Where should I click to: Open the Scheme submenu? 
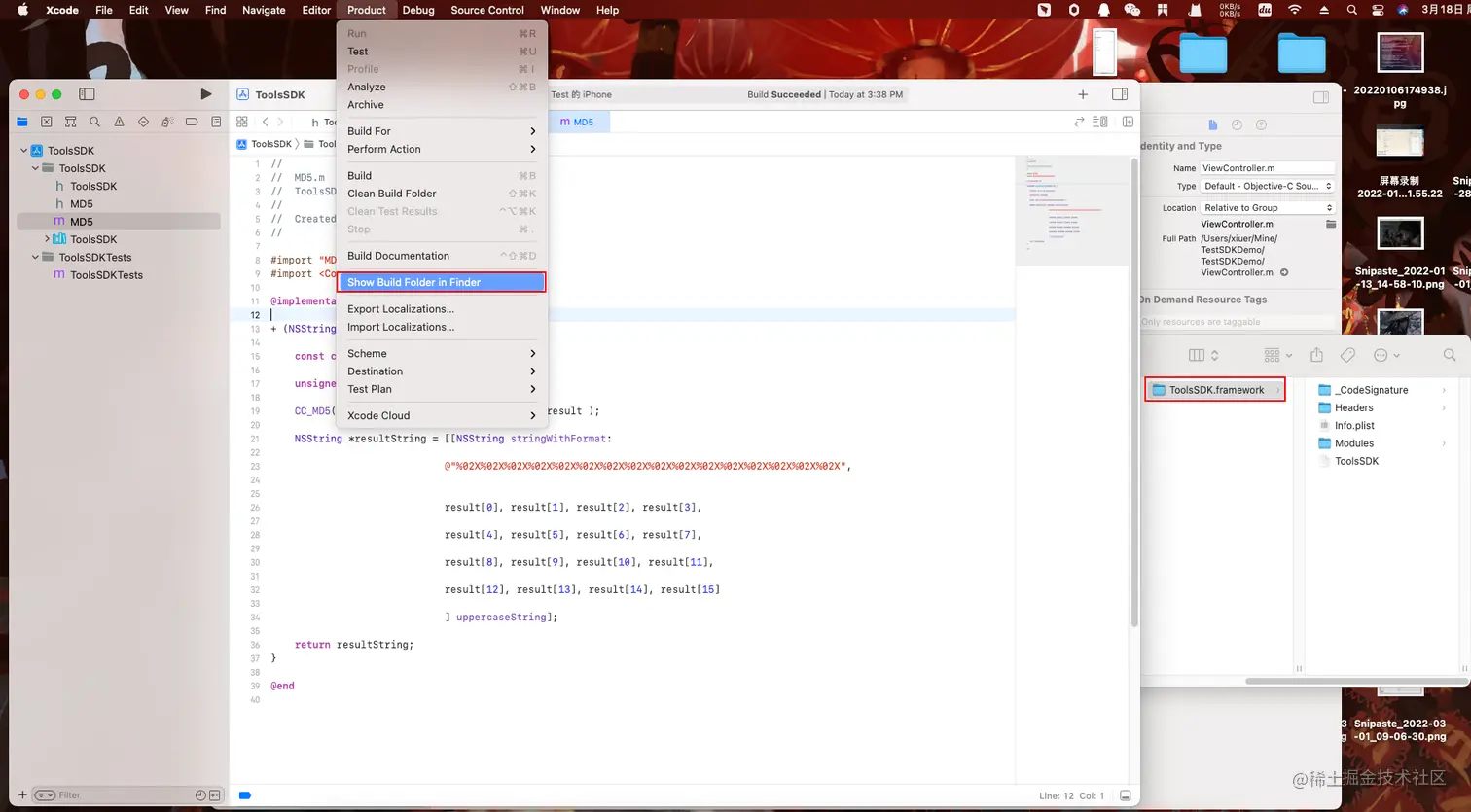(442, 354)
